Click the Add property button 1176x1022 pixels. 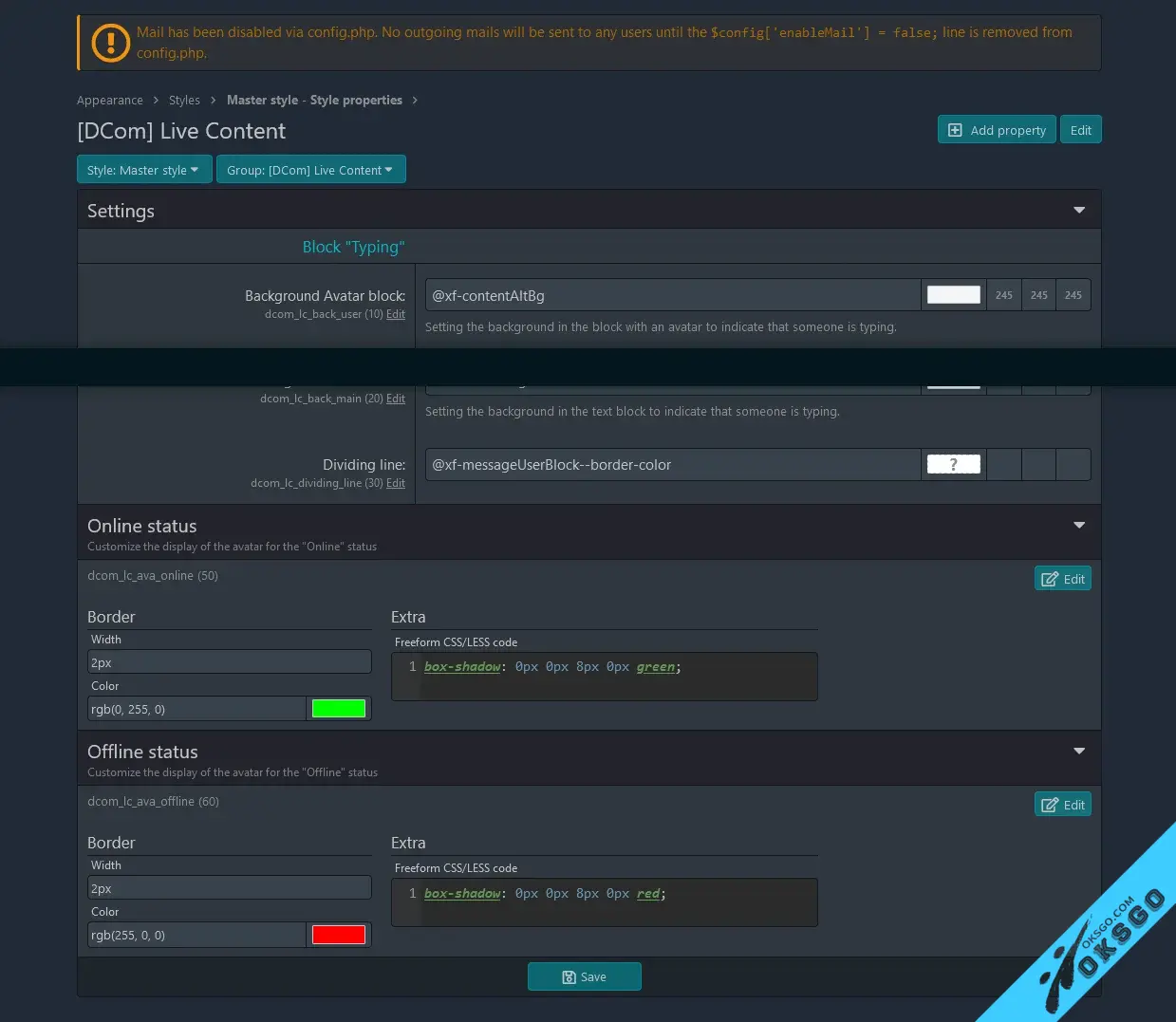[997, 130]
